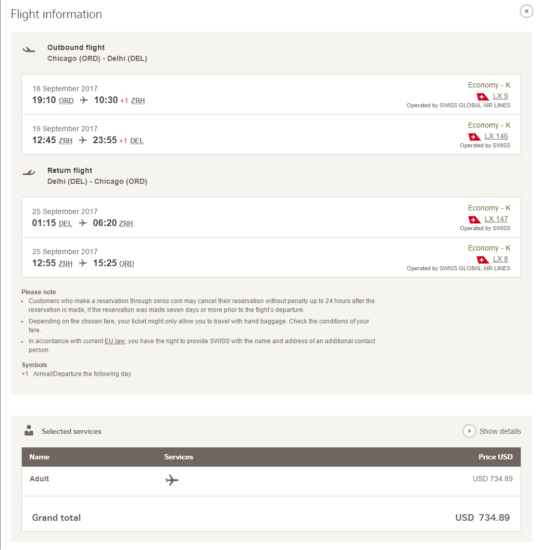This screenshot has width=541, height=550.
Task: Click the airplane icon in Adult services row
Action: [172, 480]
